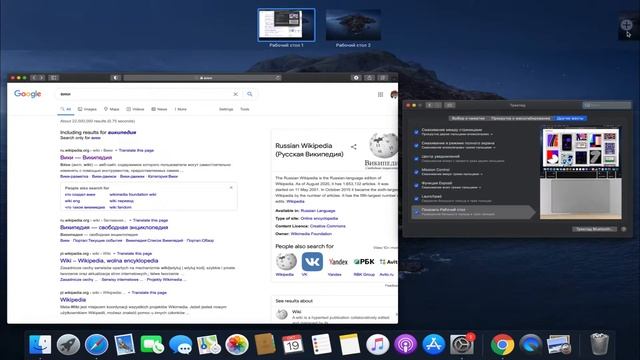Open Podcasts app in Dock
640x360 pixels.
tap(405, 344)
